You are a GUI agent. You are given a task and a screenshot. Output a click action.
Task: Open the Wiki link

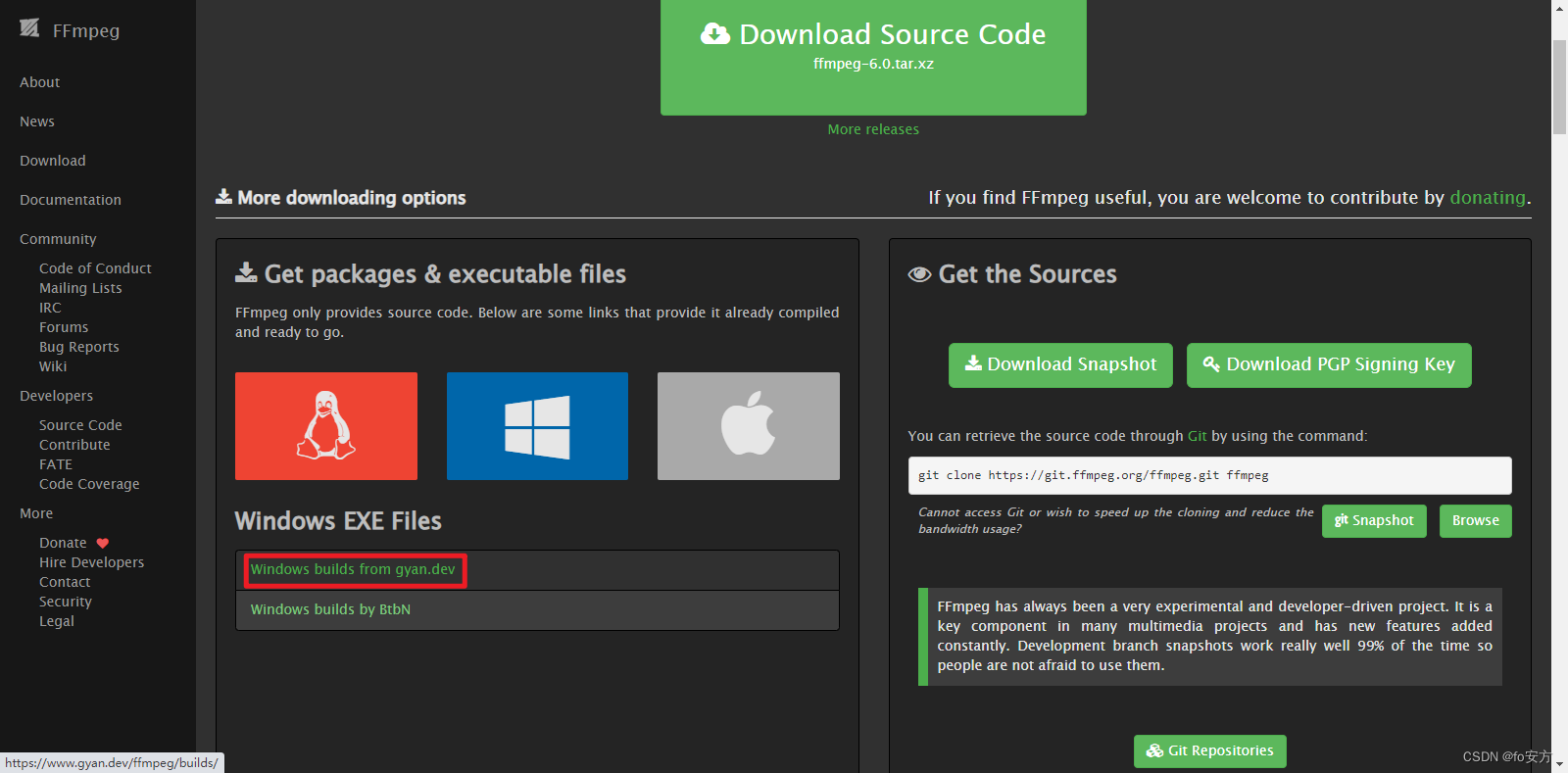(53, 366)
